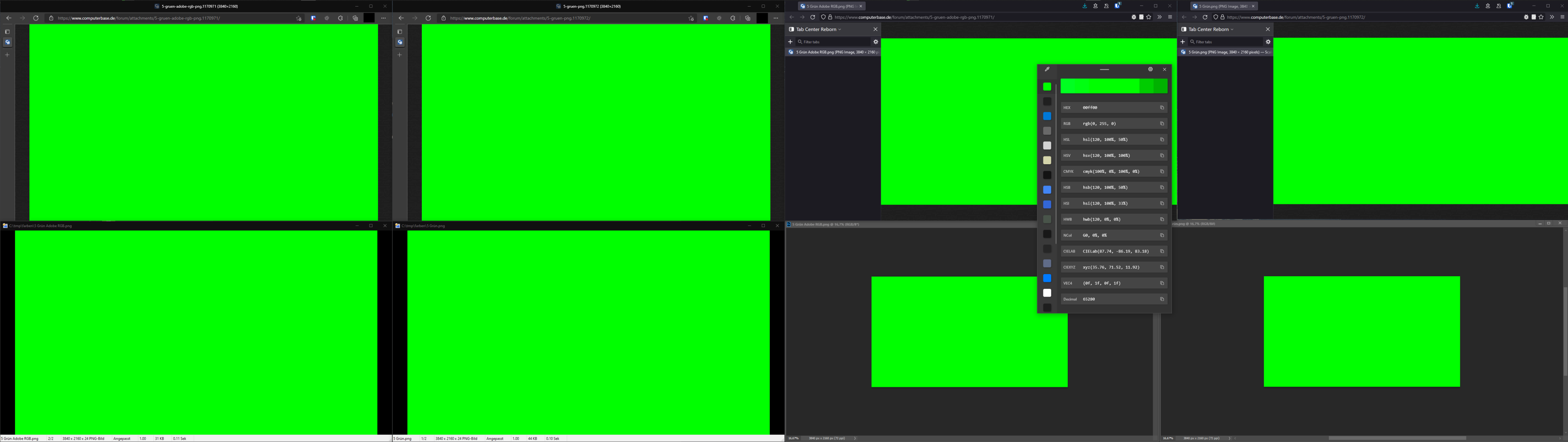Expand the Tab Center Reborn title dropdown
Image resolution: width=1568 pixels, height=442 pixels.
(x=840, y=29)
